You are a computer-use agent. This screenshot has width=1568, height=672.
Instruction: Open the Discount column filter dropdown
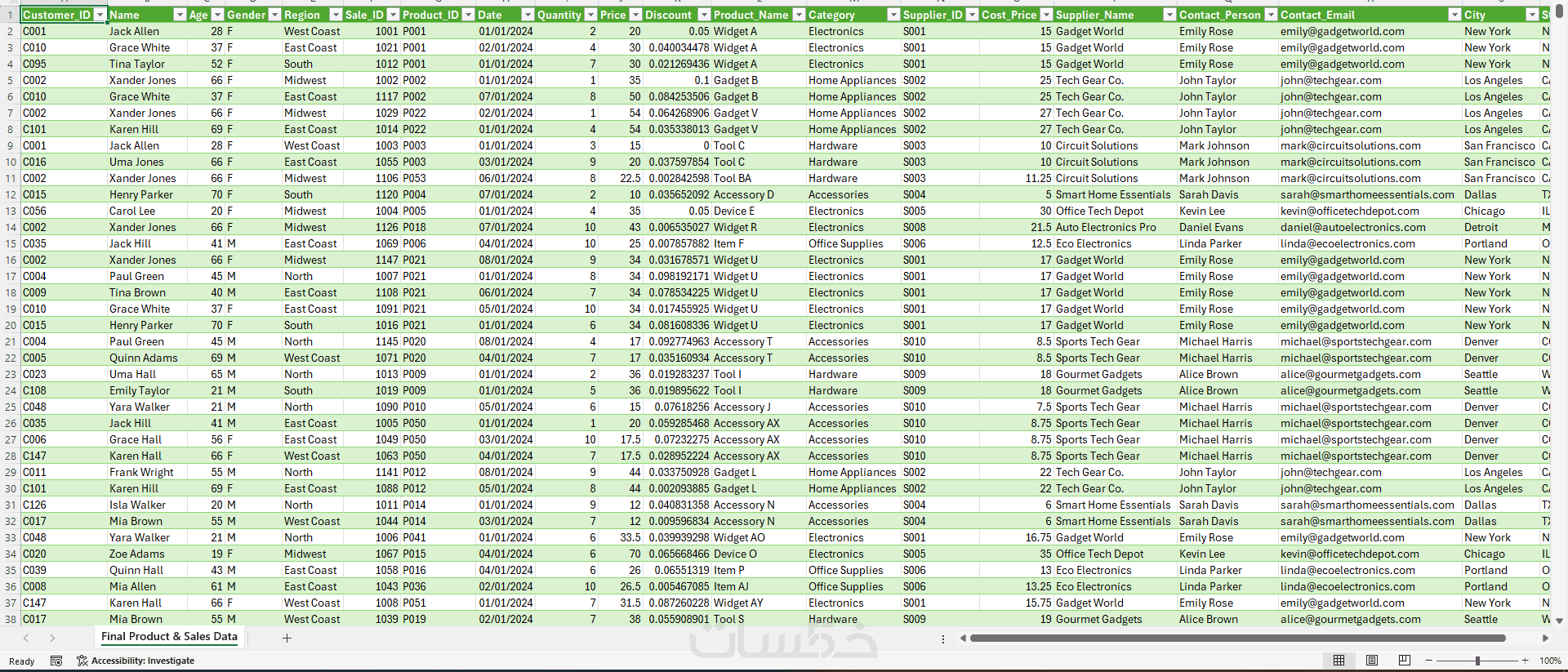703,15
